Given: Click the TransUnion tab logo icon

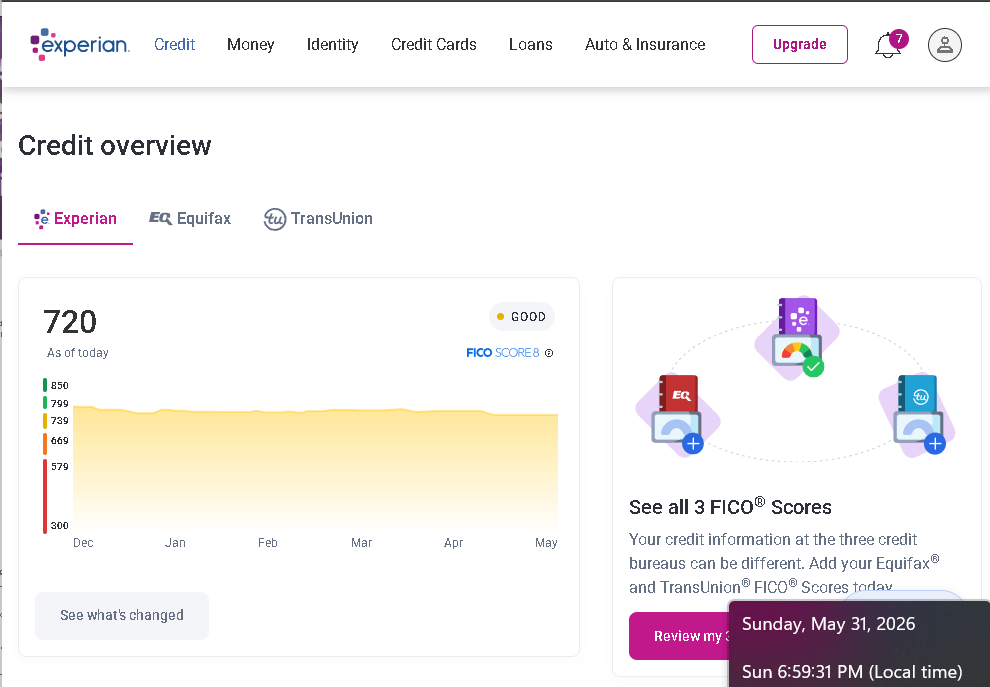Looking at the screenshot, I should [275, 219].
